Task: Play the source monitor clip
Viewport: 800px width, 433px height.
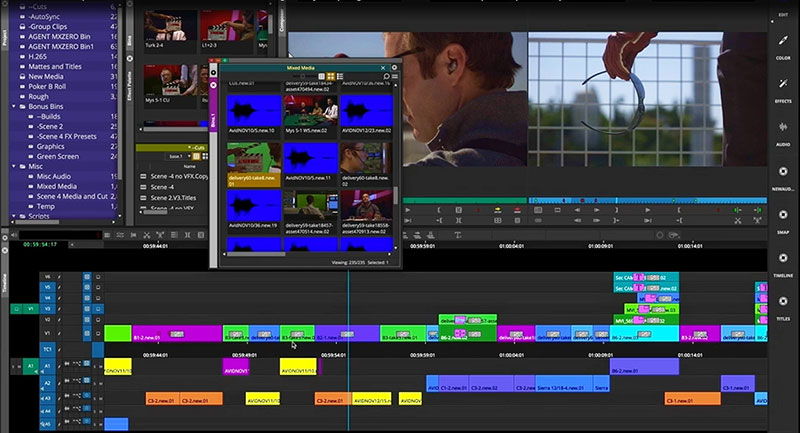Action: click(407, 210)
